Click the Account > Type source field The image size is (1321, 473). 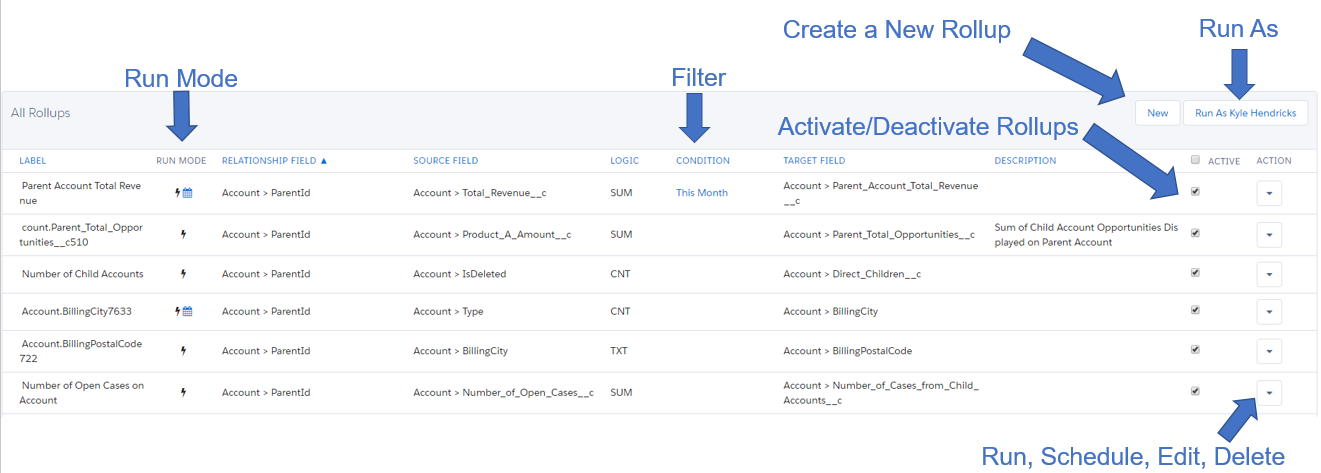(448, 312)
